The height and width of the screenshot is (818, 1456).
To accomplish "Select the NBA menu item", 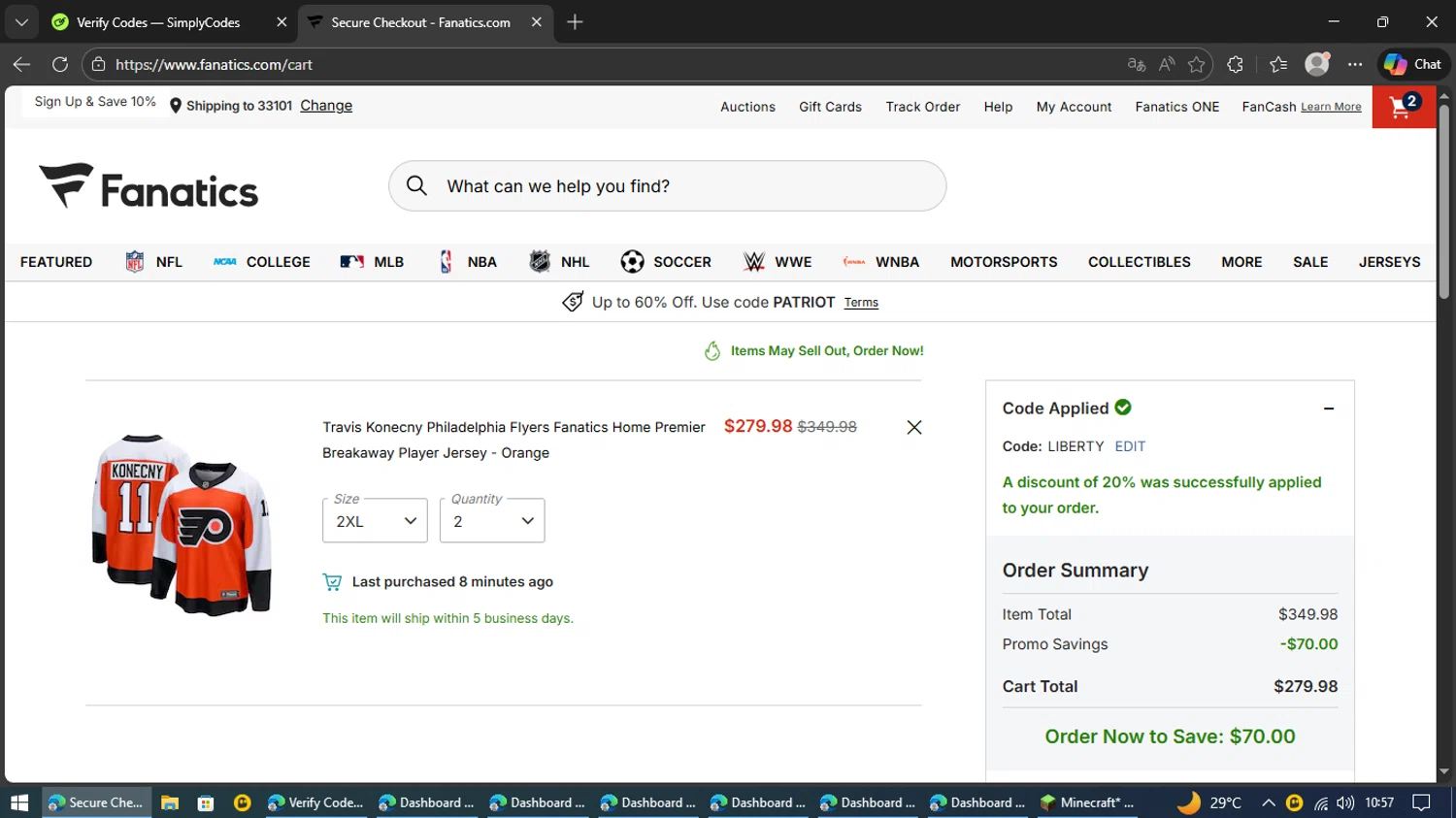I will pyautogui.click(x=467, y=262).
